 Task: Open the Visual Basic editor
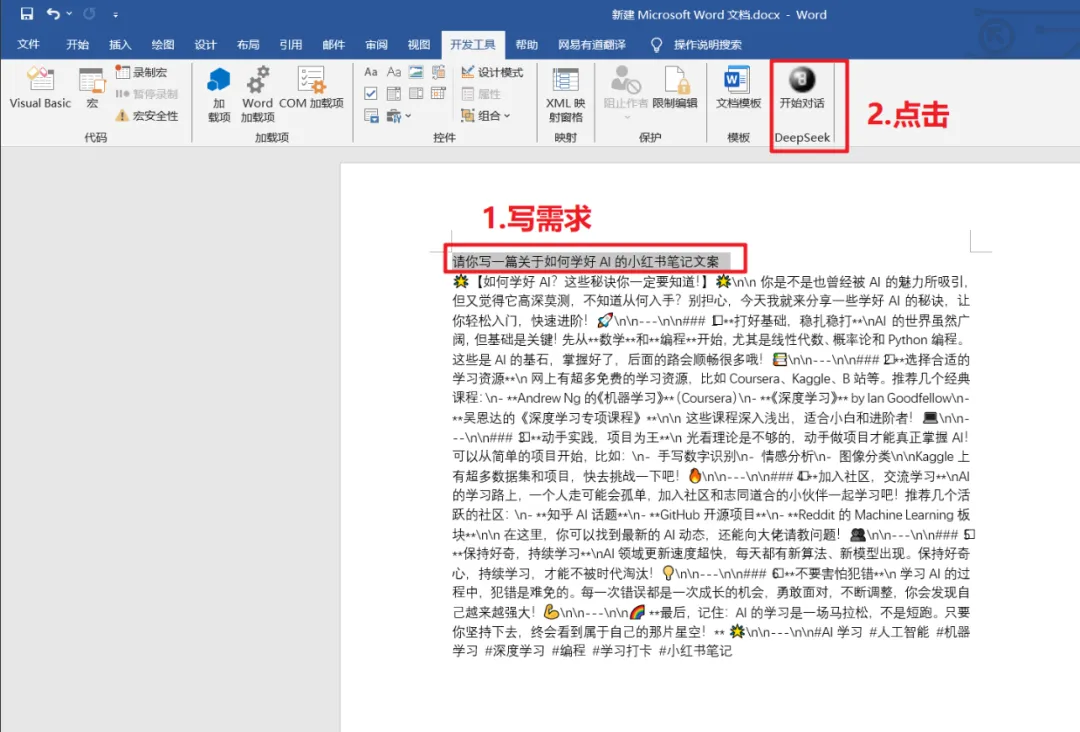click(40, 87)
